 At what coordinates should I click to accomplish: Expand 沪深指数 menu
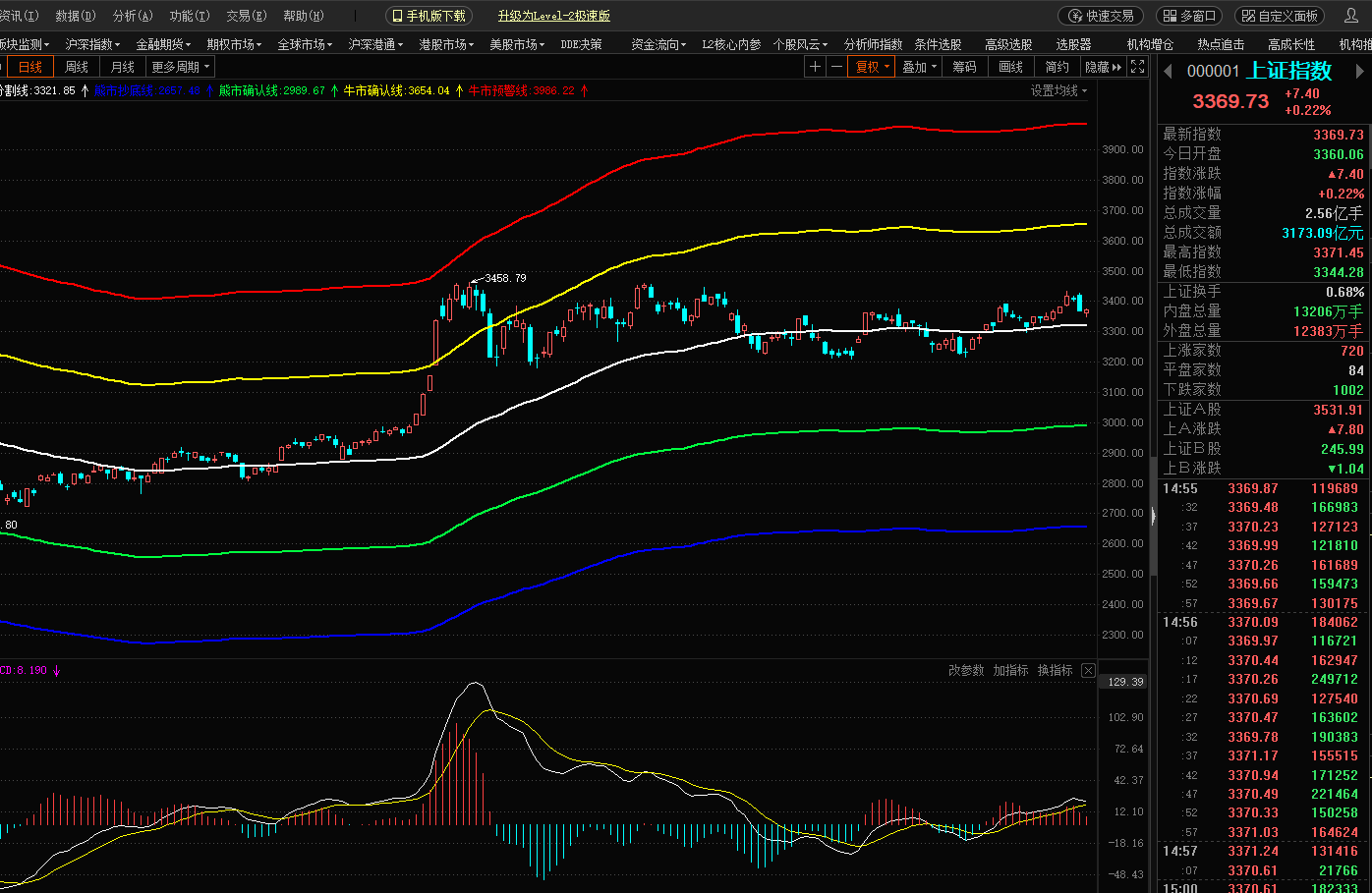[x=92, y=44]
